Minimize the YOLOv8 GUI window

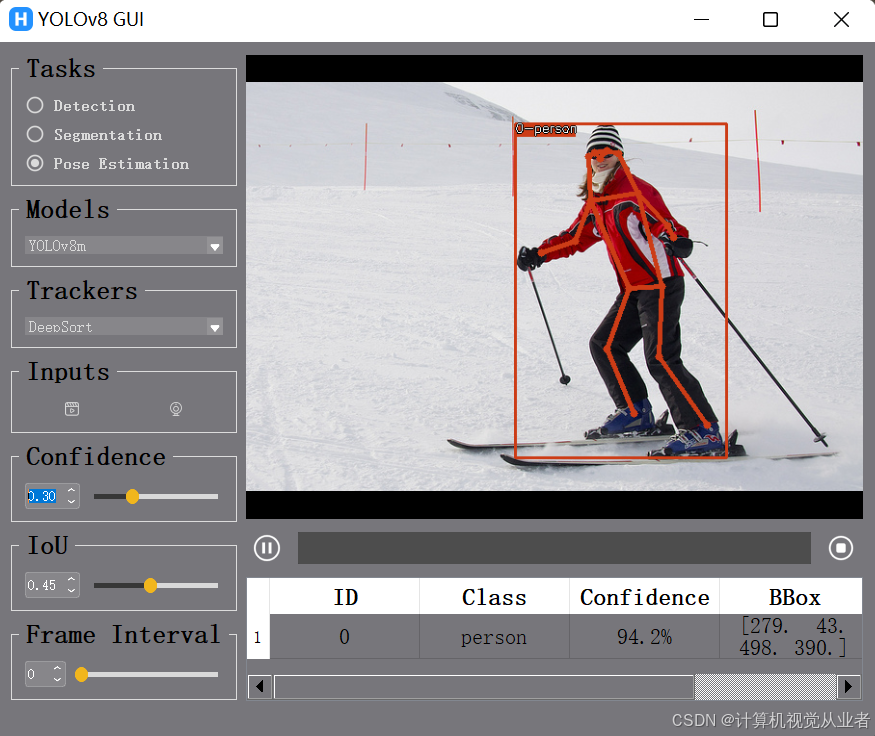click(x=701, y=20)
